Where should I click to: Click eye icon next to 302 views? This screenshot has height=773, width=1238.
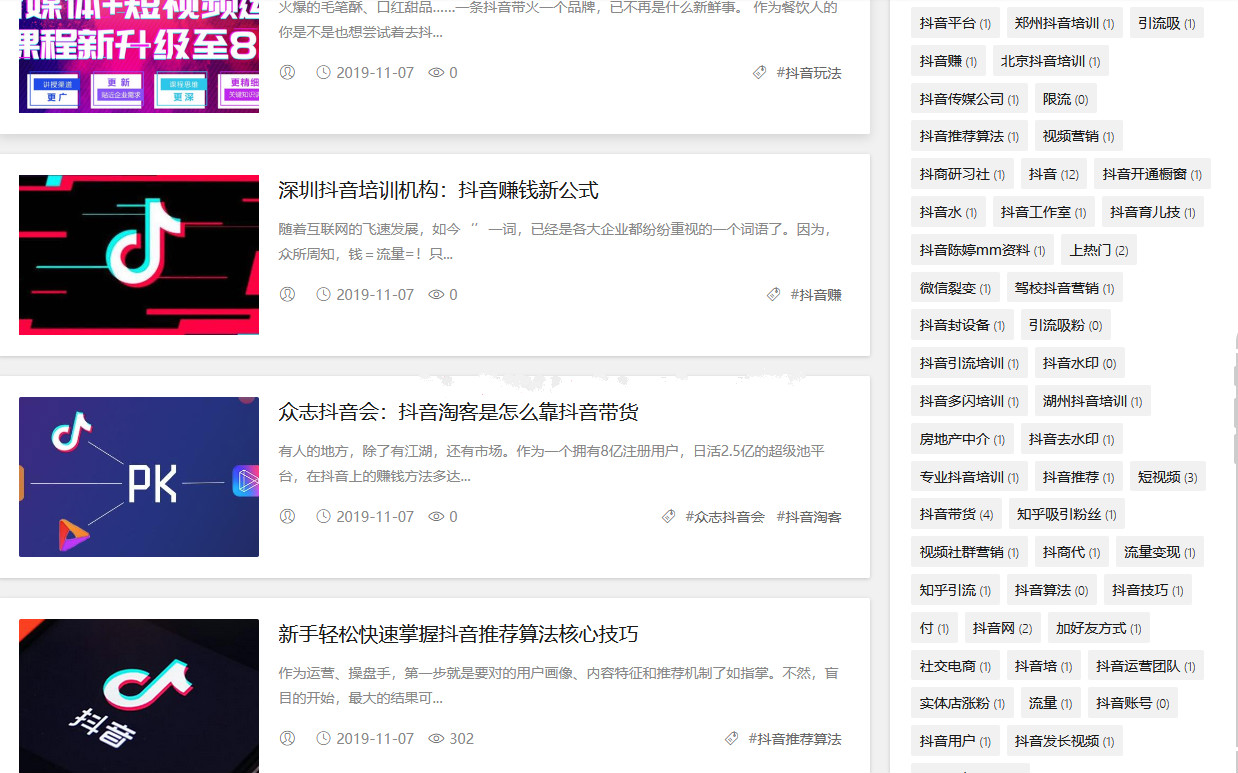coord(436,738)
